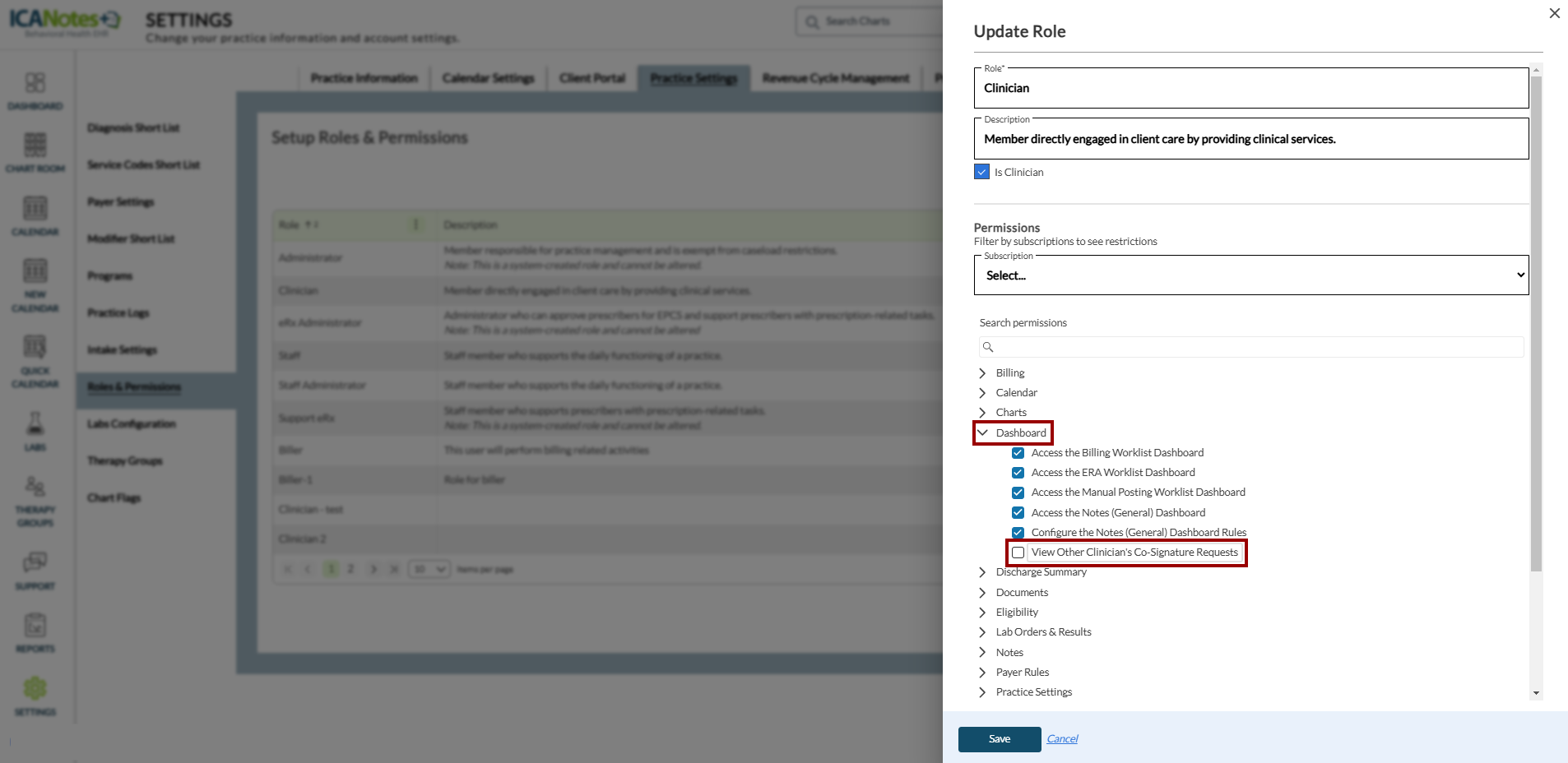Close the Update Role panel
Screen dimensions: 1568x763
pyautogui.click(x=1554, y=13)
